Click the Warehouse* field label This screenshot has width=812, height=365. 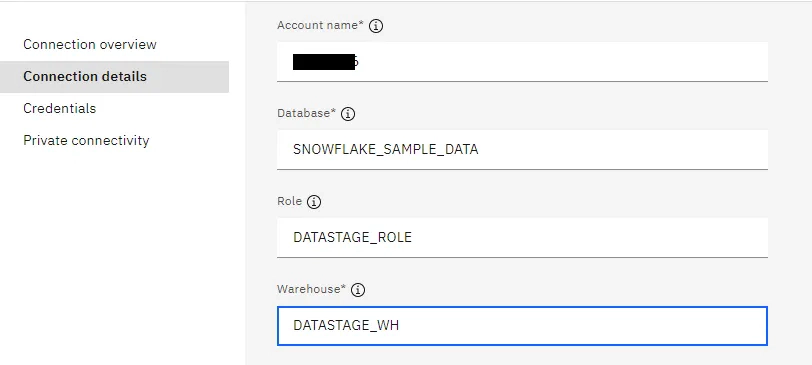click(311, 289)
